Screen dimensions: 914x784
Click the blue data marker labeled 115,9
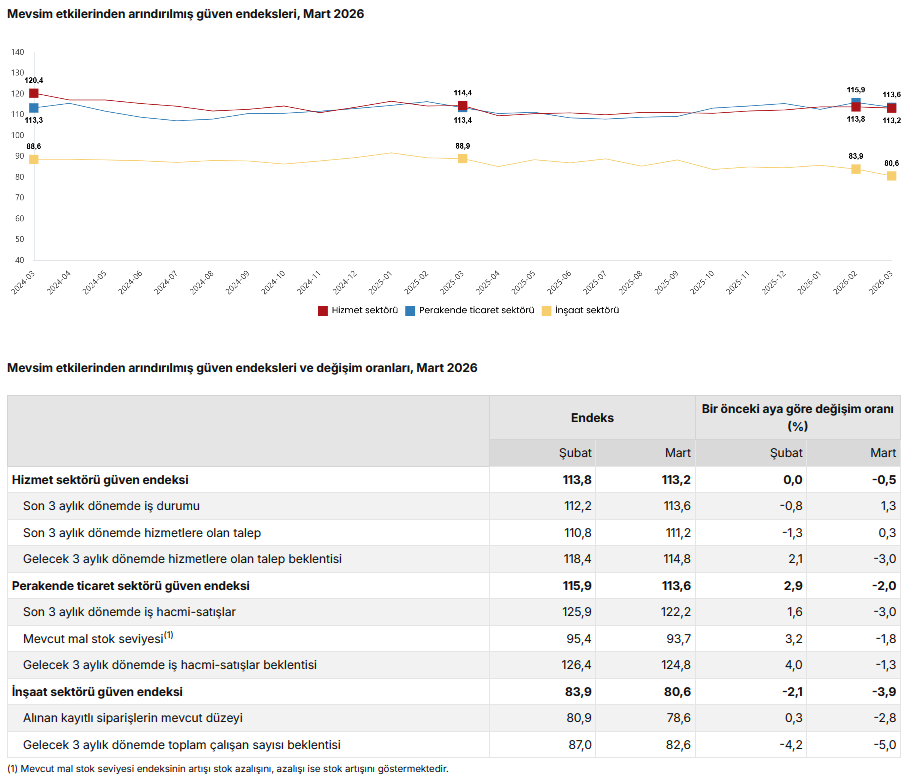[x=856, y=102]
